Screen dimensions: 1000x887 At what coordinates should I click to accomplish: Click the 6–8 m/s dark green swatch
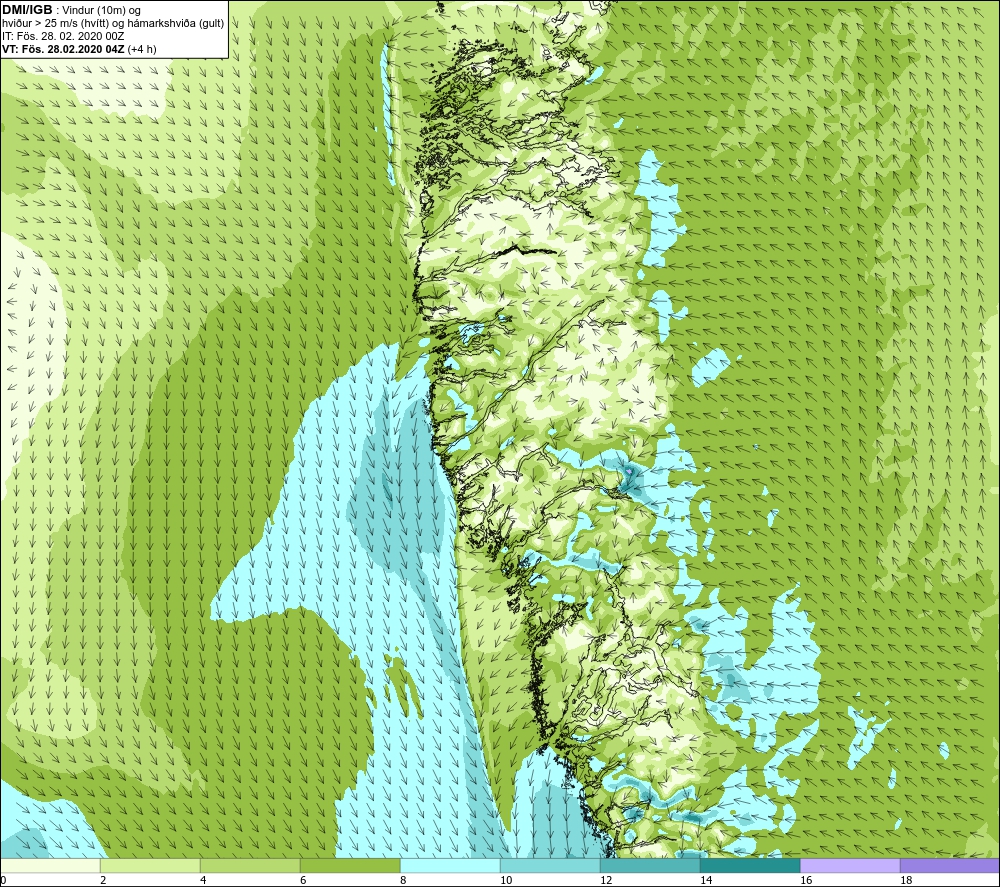coord(350,865)
